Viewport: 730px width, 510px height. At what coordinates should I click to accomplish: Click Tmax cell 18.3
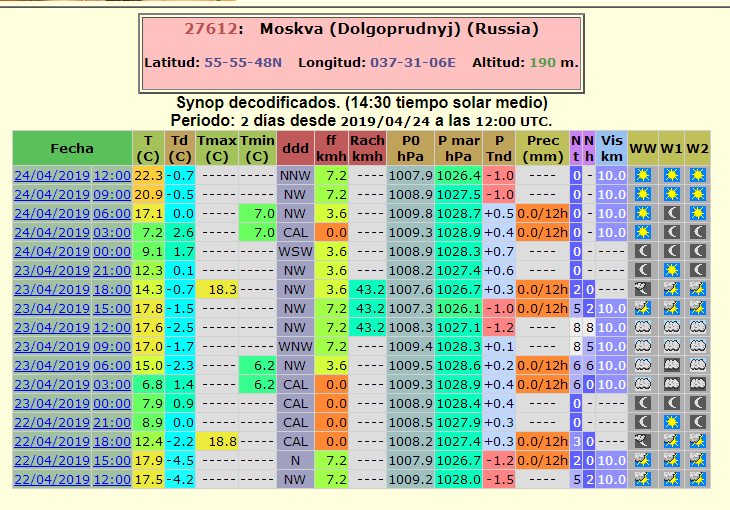coord(217,290)
